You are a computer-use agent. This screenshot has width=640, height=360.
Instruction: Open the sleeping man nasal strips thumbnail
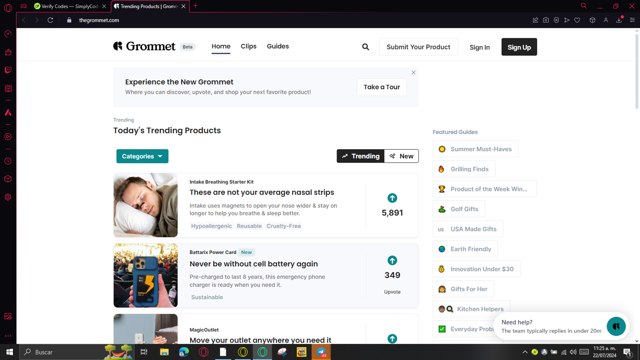pos(146,205)
